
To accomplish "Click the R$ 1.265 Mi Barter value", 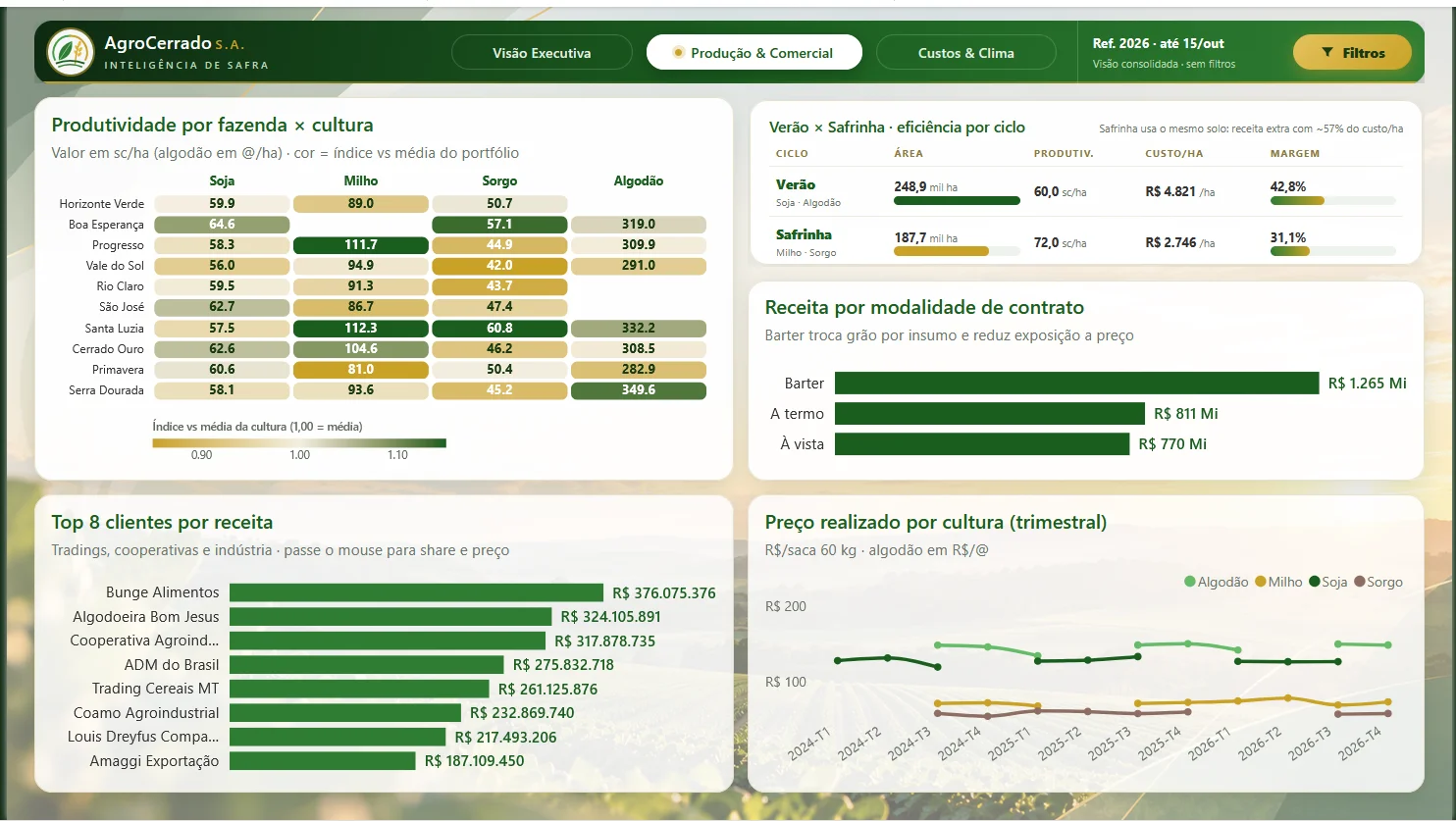I will 1368,384.
